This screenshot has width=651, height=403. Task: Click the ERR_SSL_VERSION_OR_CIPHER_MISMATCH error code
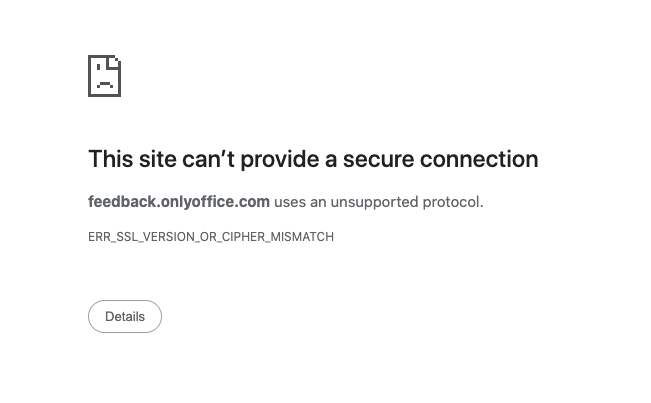coord(211,237)
